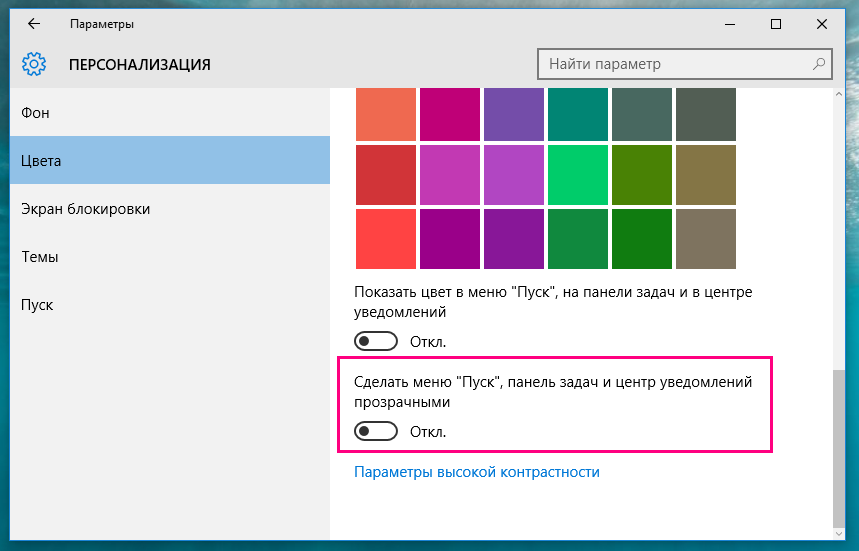Screen dimensions: 859x551
Task: Click the scrollbar bottom arrow
Action: [839, 533]
